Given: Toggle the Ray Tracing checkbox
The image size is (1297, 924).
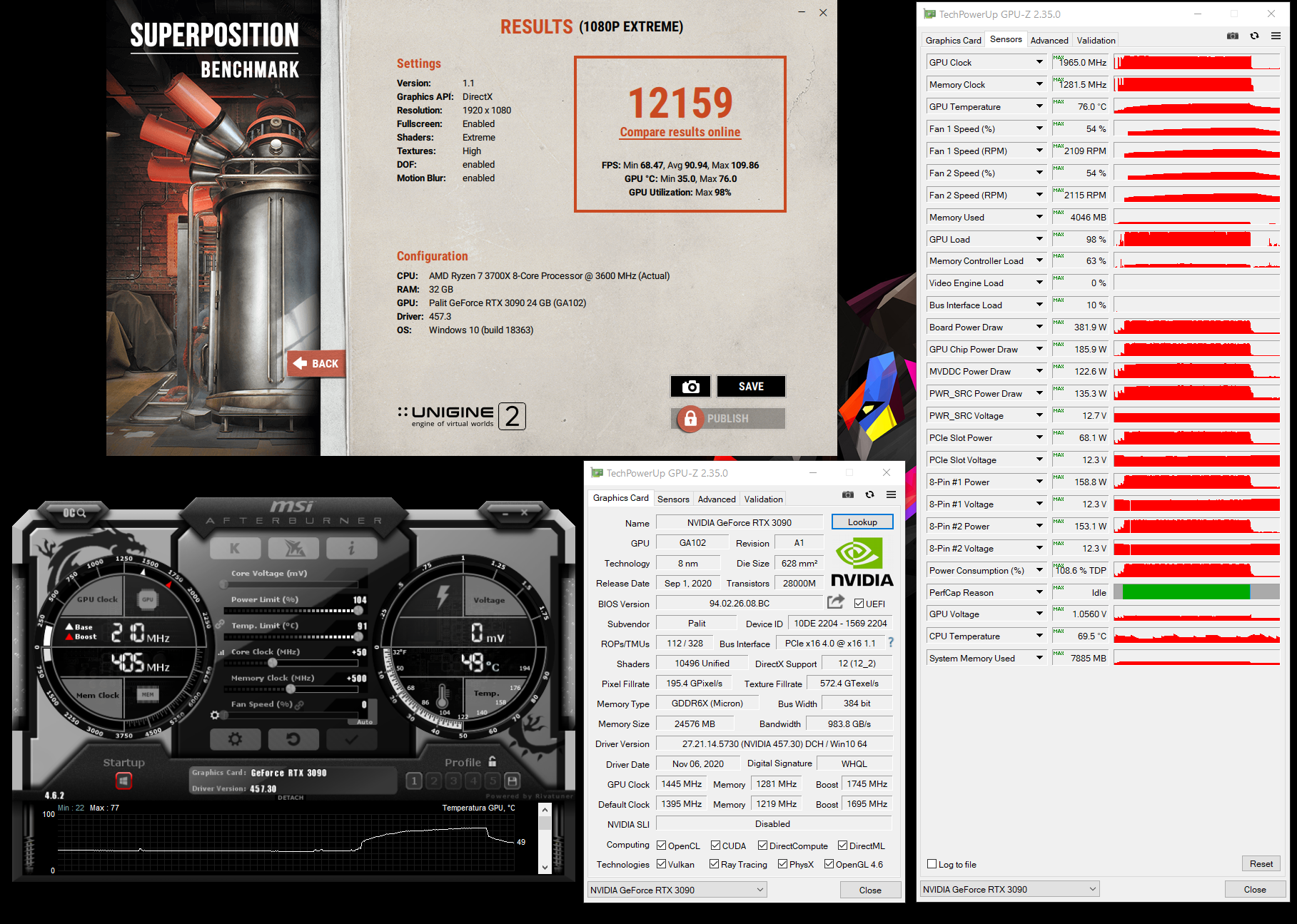Looking at the screenshot, I should pyautogui.click(x=714, y=864).
